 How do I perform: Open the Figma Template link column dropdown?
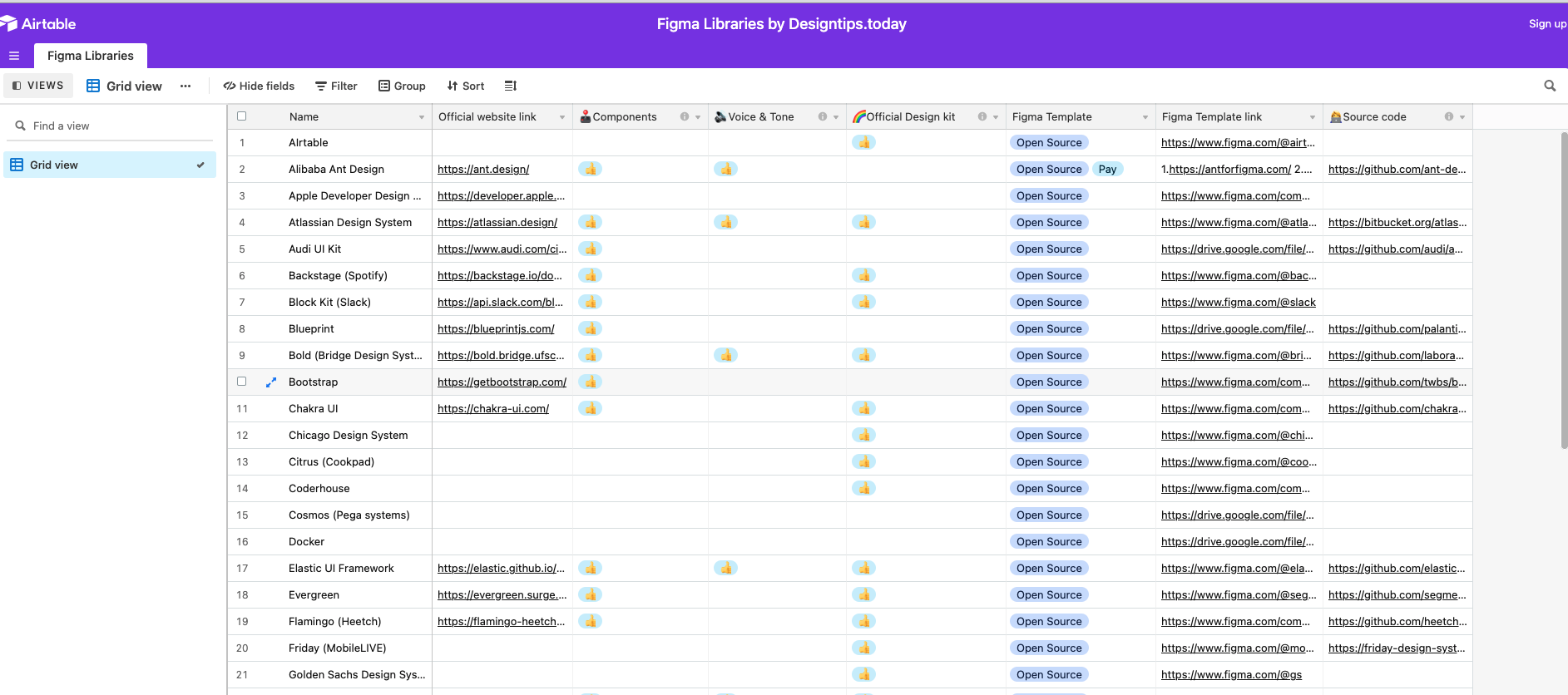point(1313,117)
